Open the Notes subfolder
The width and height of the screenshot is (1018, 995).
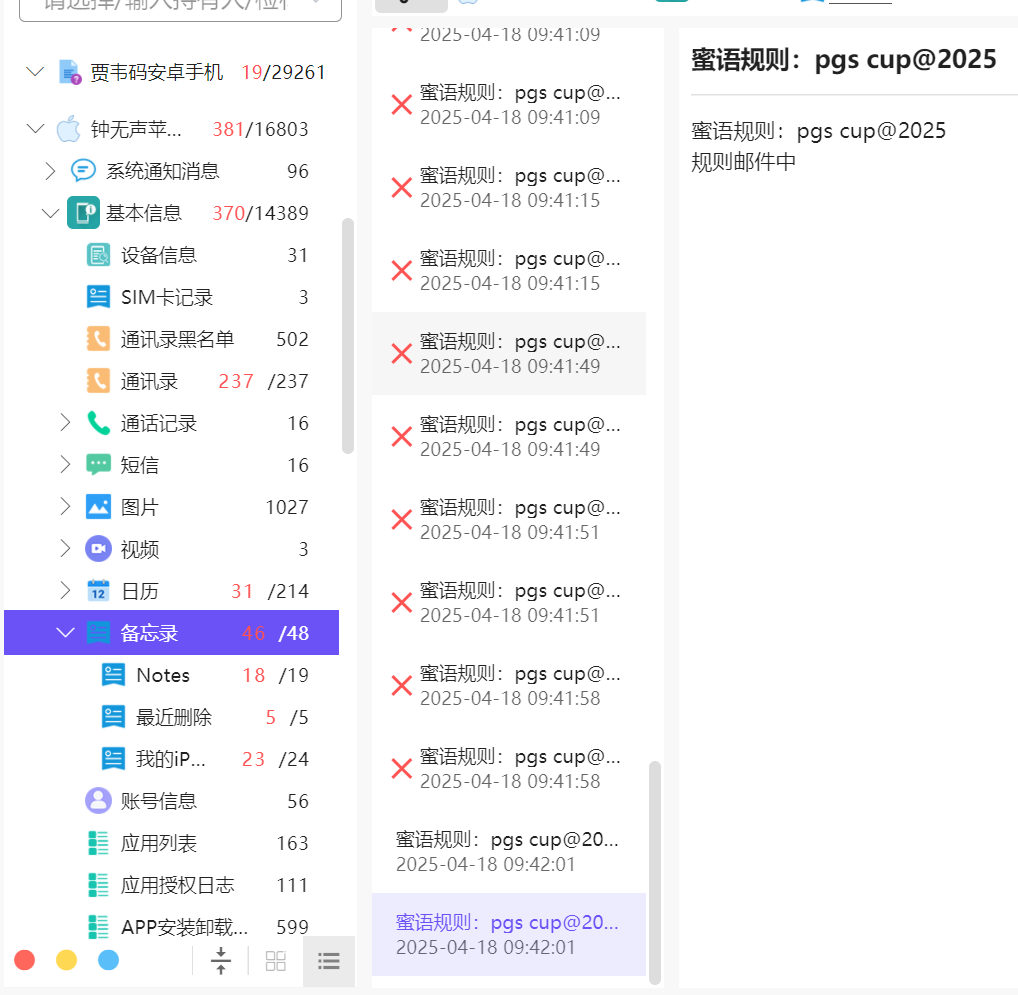(x=163, y=675)
